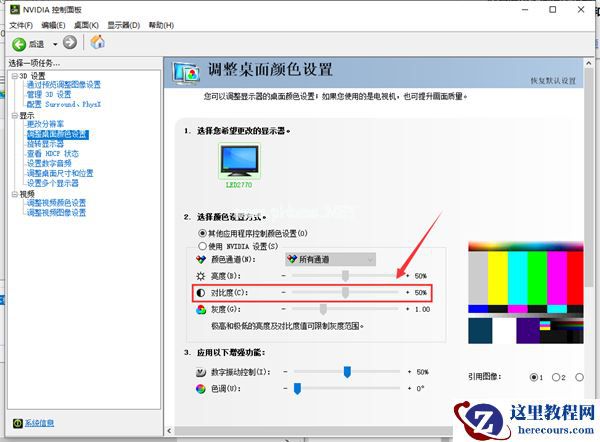Open the 编辑(E) menu
The height and width of the screenshot is (442, 600).
point(53,25)
